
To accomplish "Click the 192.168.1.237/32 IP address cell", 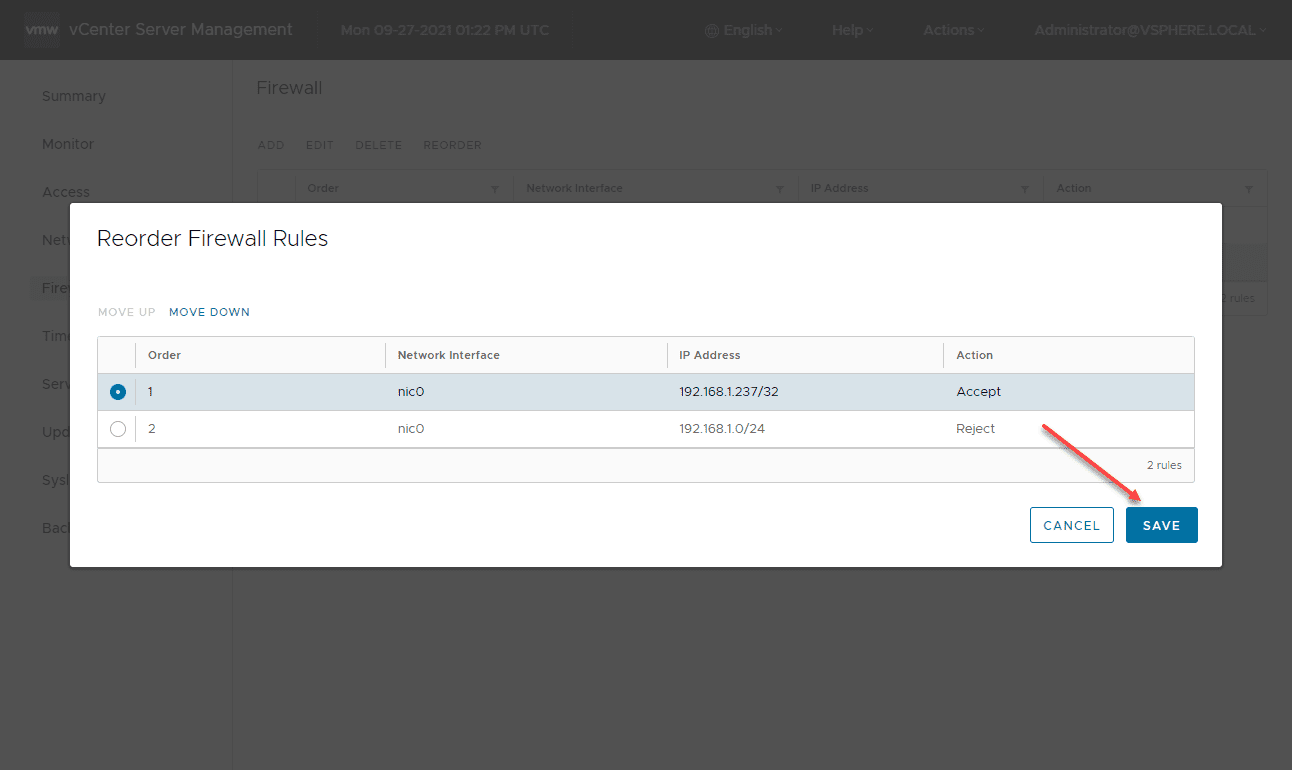I will coord(728,392).
